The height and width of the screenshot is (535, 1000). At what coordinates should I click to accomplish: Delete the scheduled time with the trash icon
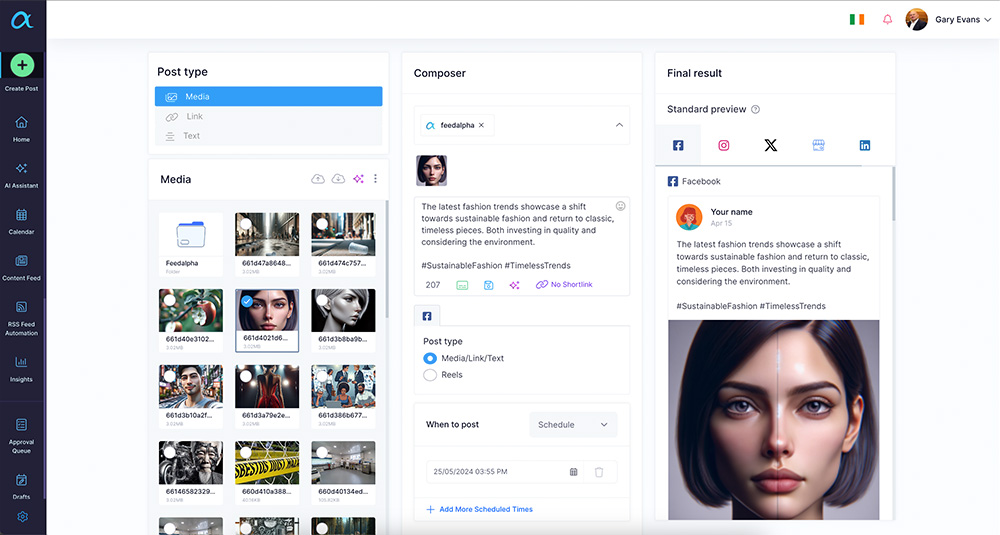[x=599, y=472]
